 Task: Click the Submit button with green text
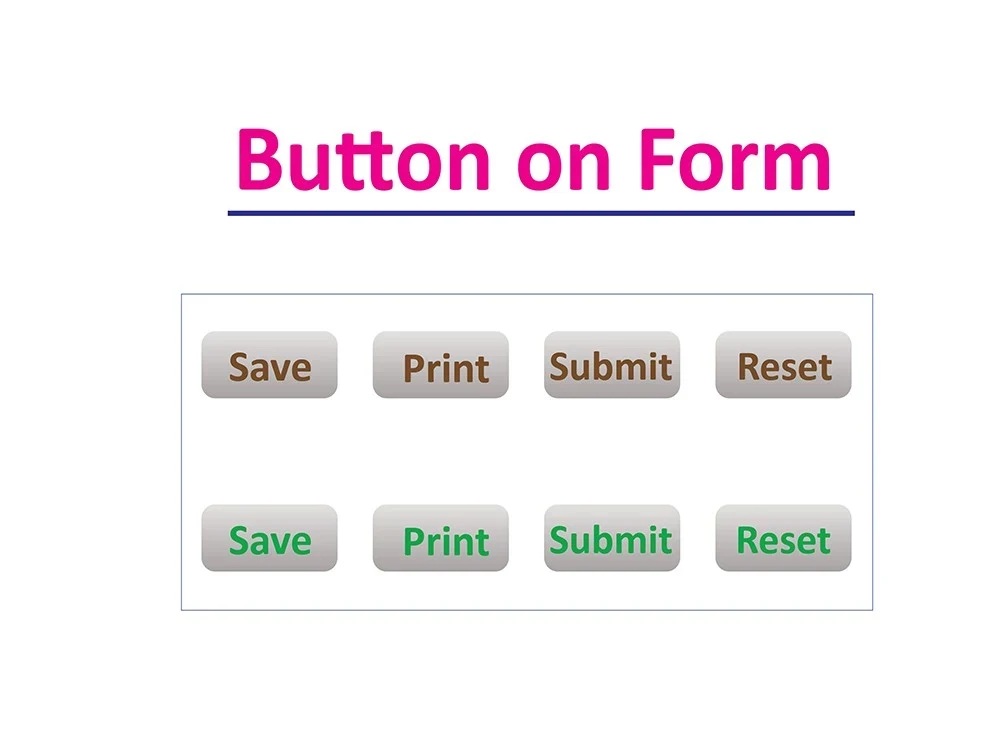pyautogui.click(x=612, y=540)
